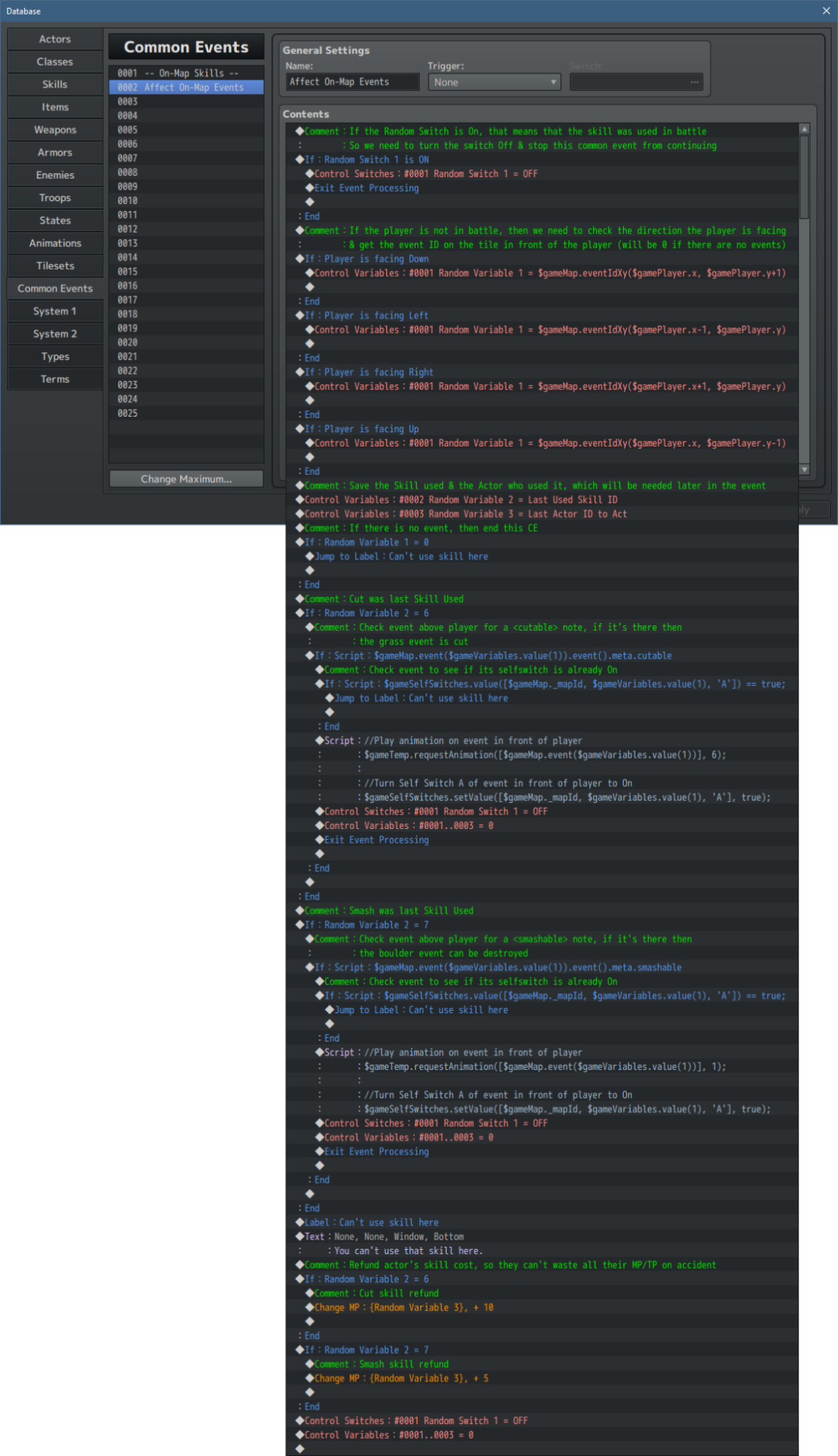
Task: Go to the Tilesets tab
Action: click(55, 266)
